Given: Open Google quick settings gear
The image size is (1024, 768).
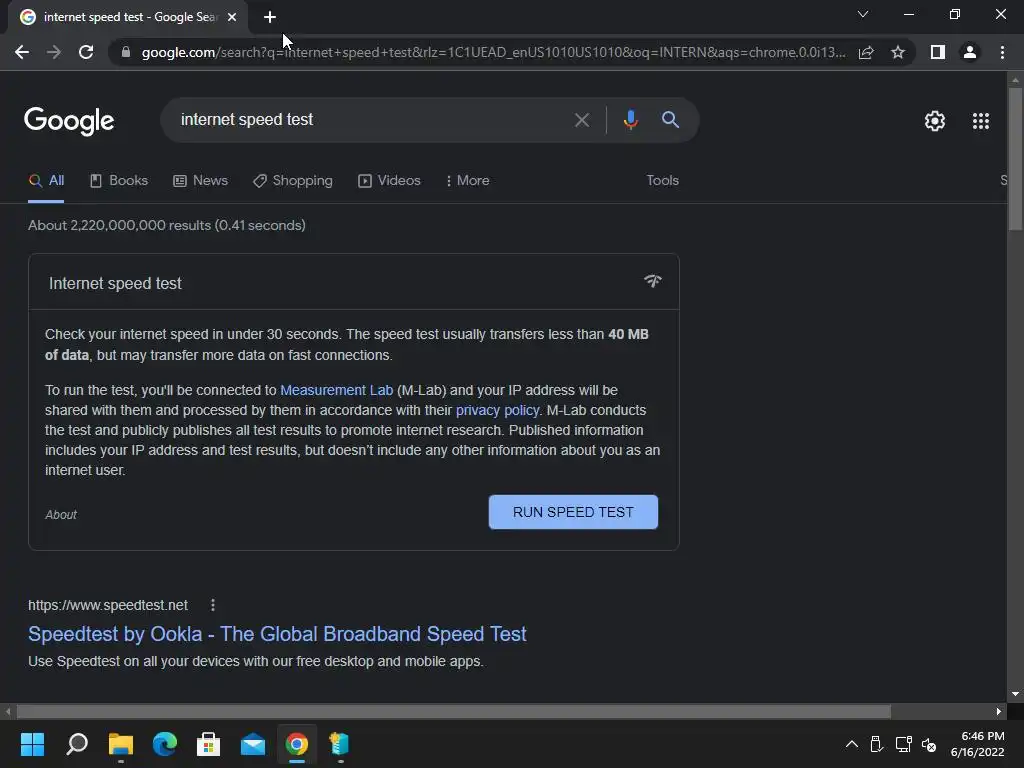Looking at the screenshot, I should [935, 121].
